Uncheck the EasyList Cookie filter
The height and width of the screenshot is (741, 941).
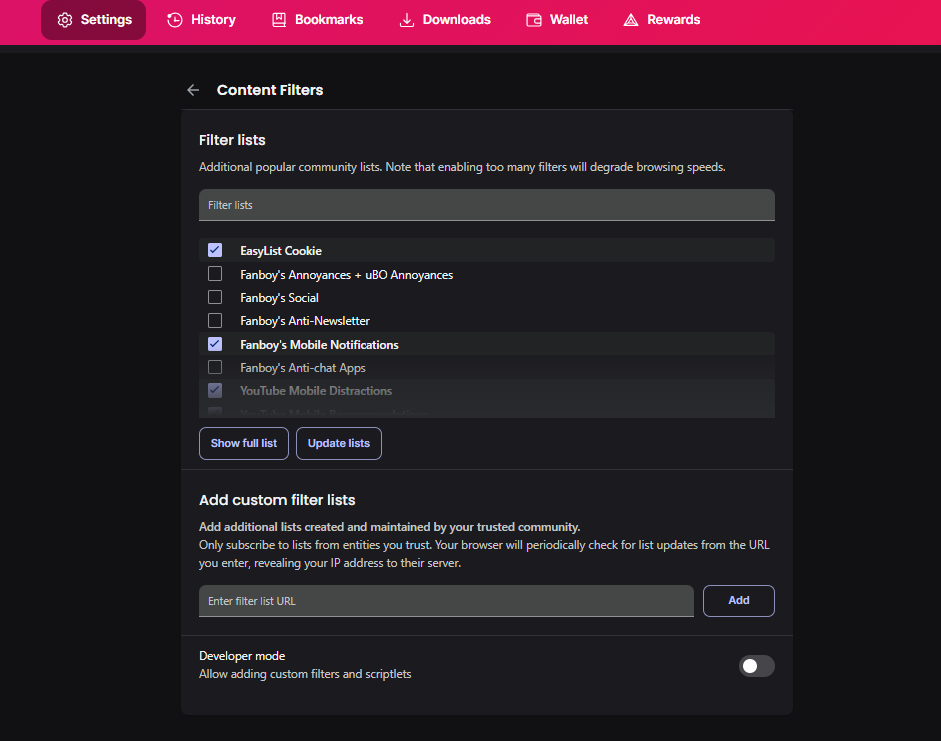point(215,250)
